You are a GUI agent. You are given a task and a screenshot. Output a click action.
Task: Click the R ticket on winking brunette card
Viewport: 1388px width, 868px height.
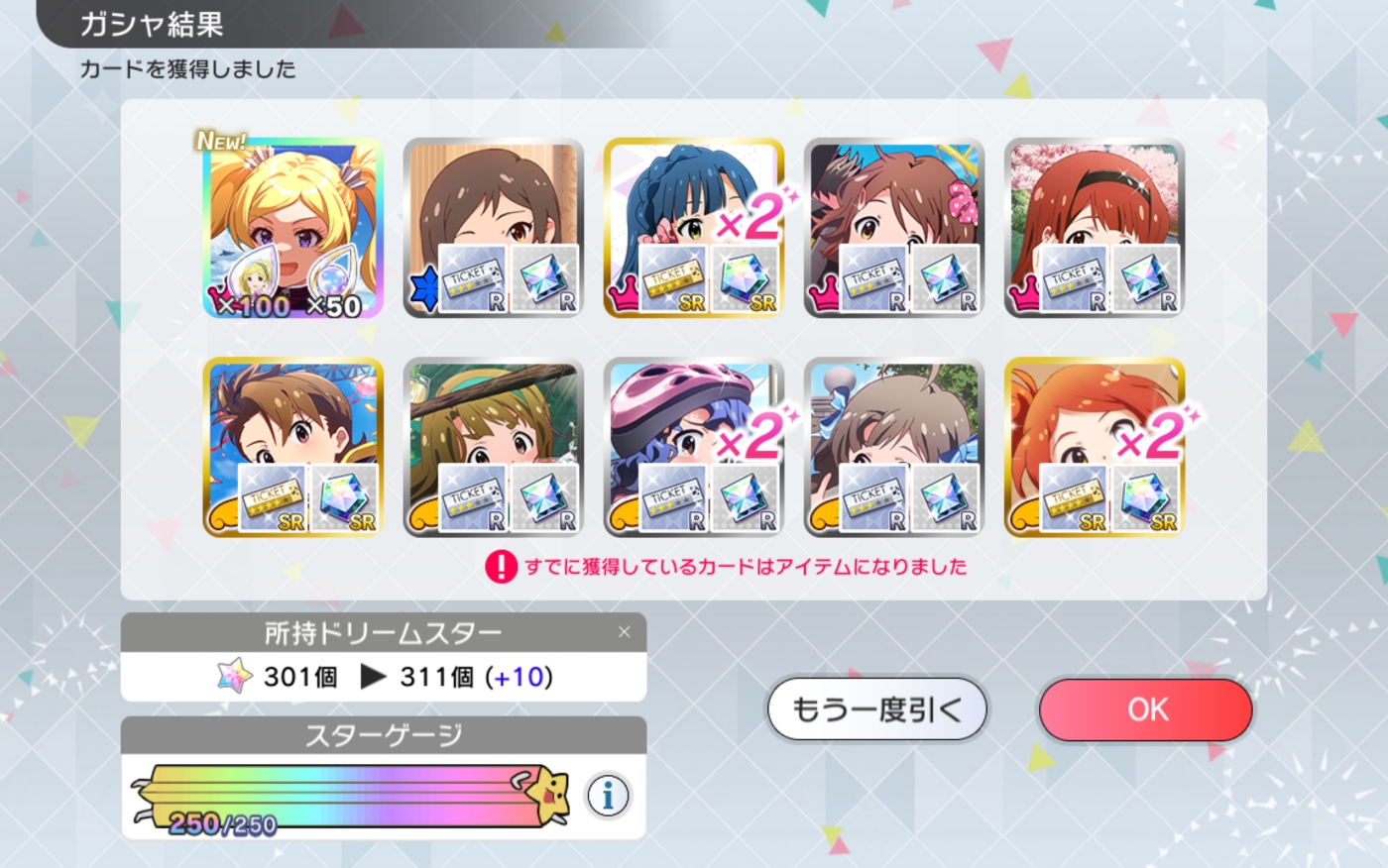tap(472, 279)
